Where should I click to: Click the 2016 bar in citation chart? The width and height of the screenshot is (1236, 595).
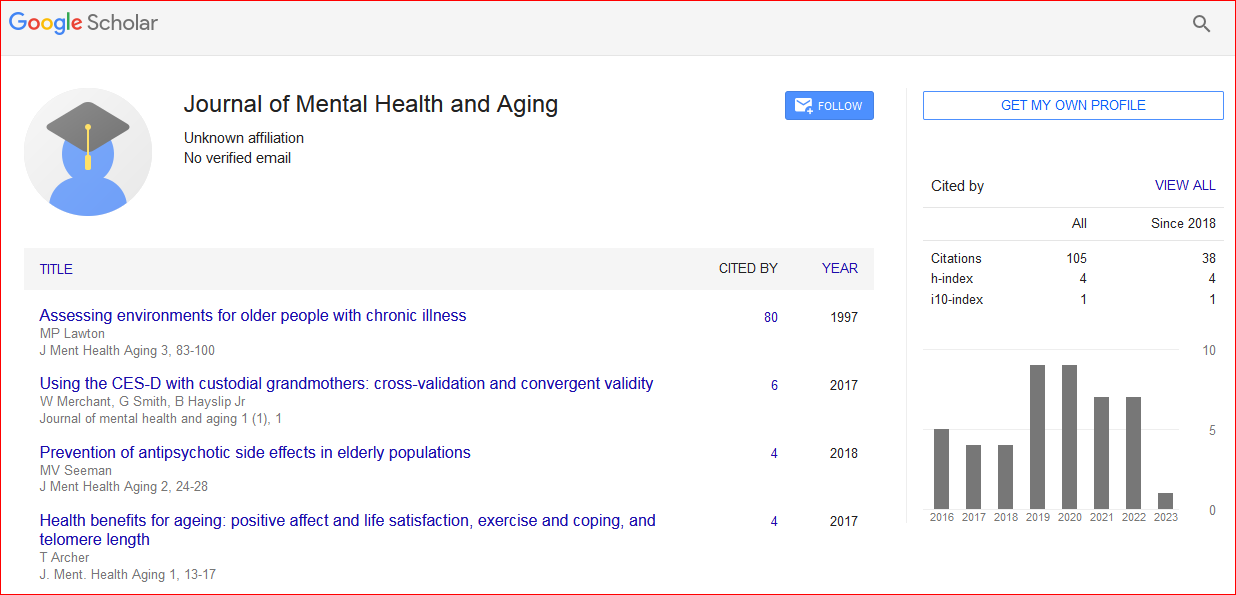pos(942,468)
